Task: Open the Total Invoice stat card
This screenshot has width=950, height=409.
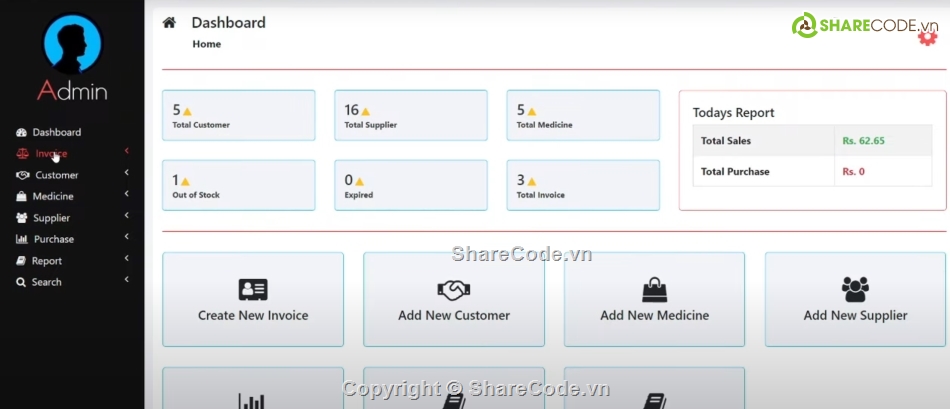Action: (583, 185)
